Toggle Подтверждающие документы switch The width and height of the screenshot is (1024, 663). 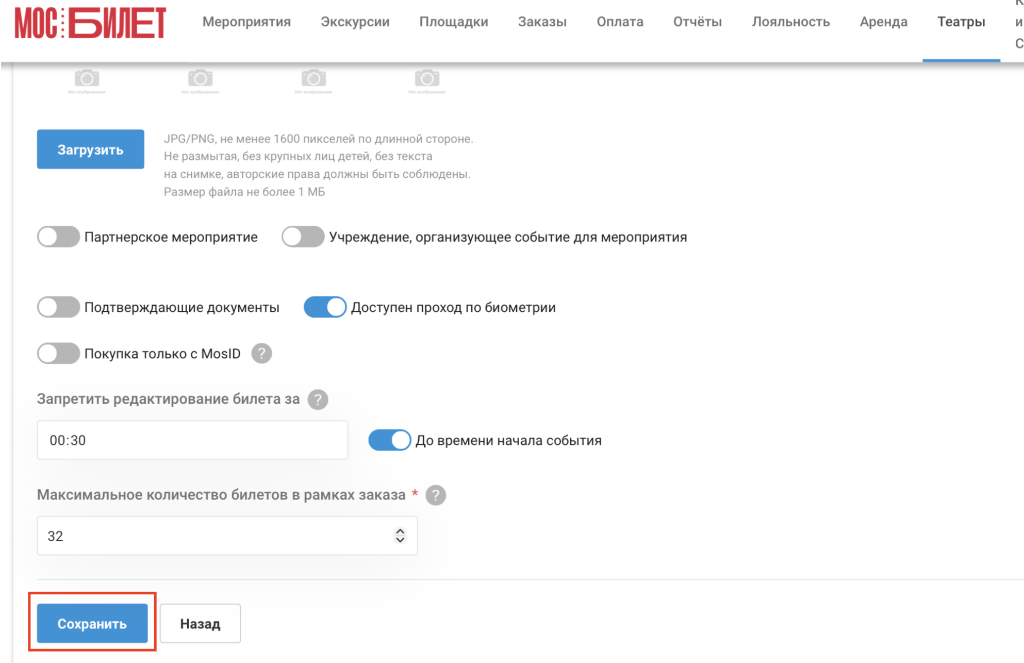tap(58, 307)
